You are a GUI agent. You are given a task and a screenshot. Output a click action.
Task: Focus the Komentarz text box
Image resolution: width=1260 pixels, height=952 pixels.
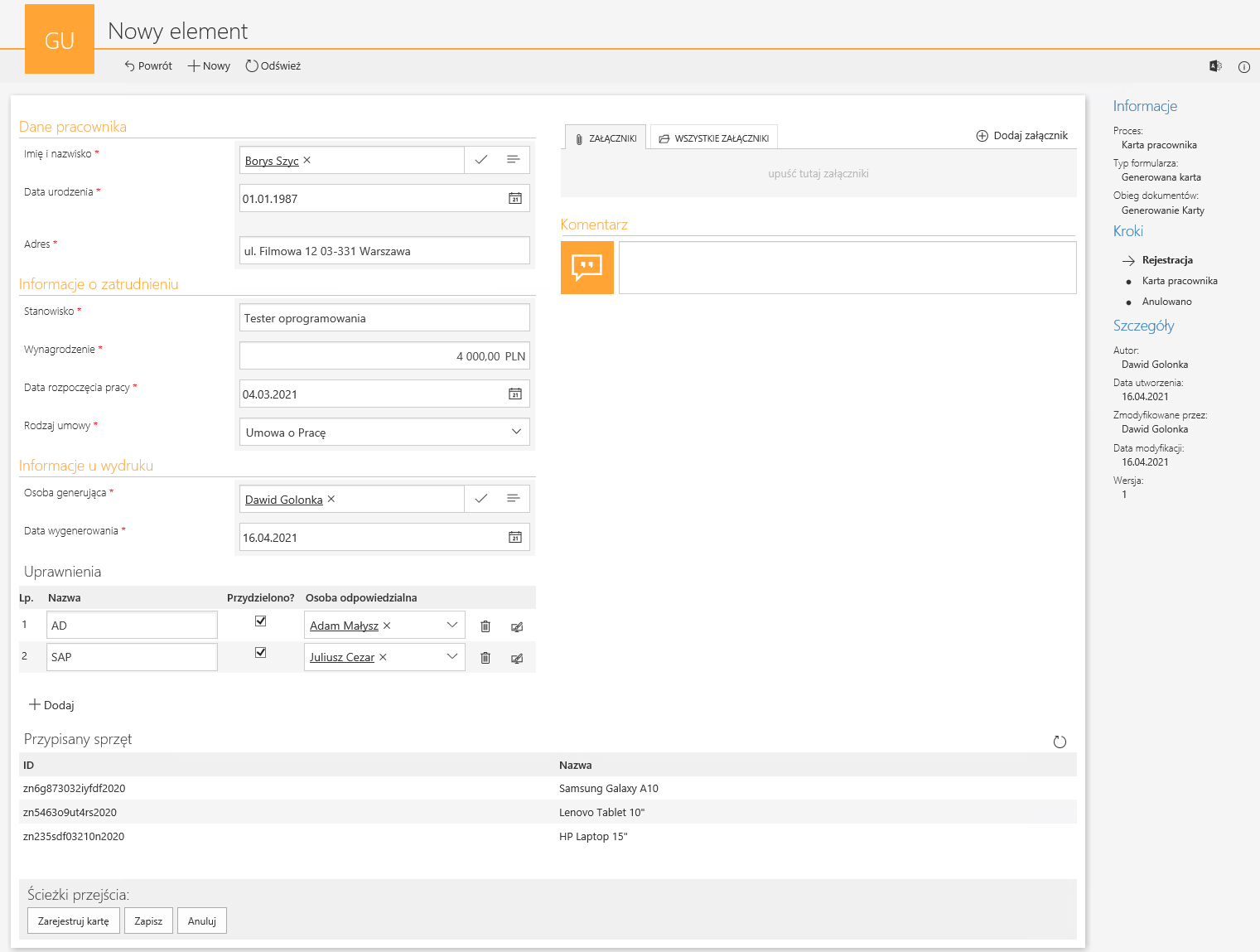point(847,267)
